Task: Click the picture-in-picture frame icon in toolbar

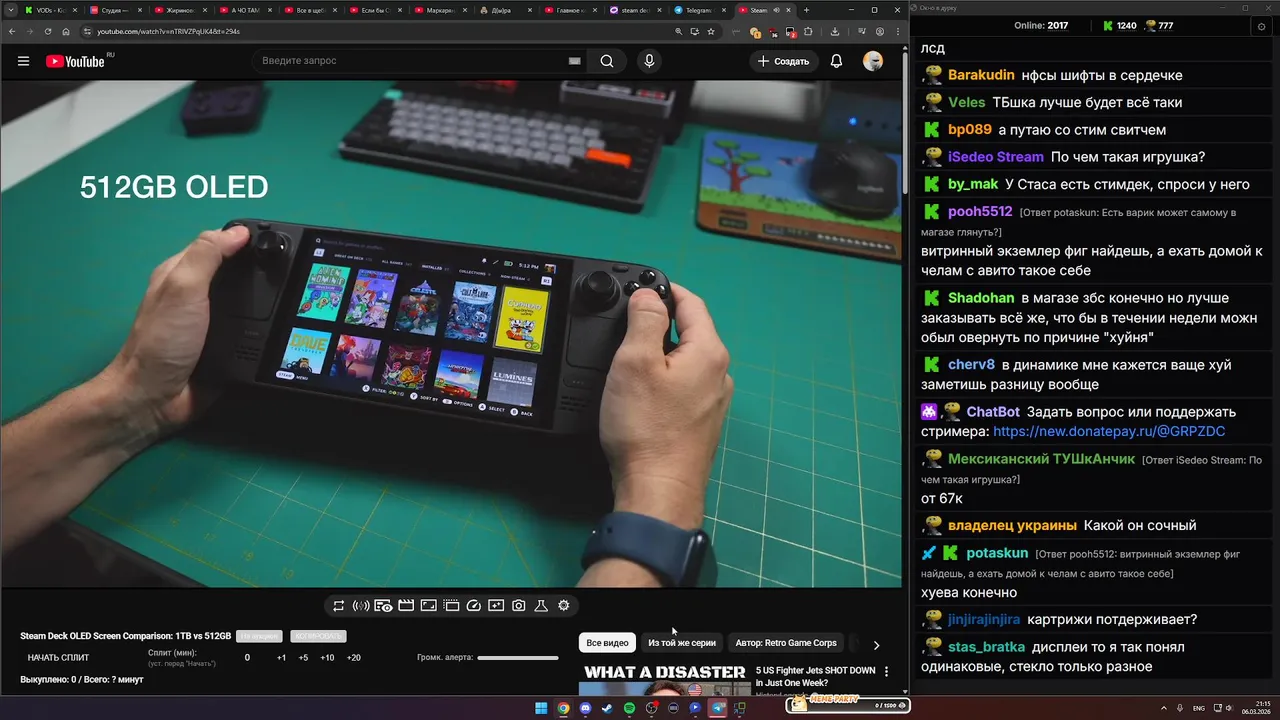Action: 428,605
